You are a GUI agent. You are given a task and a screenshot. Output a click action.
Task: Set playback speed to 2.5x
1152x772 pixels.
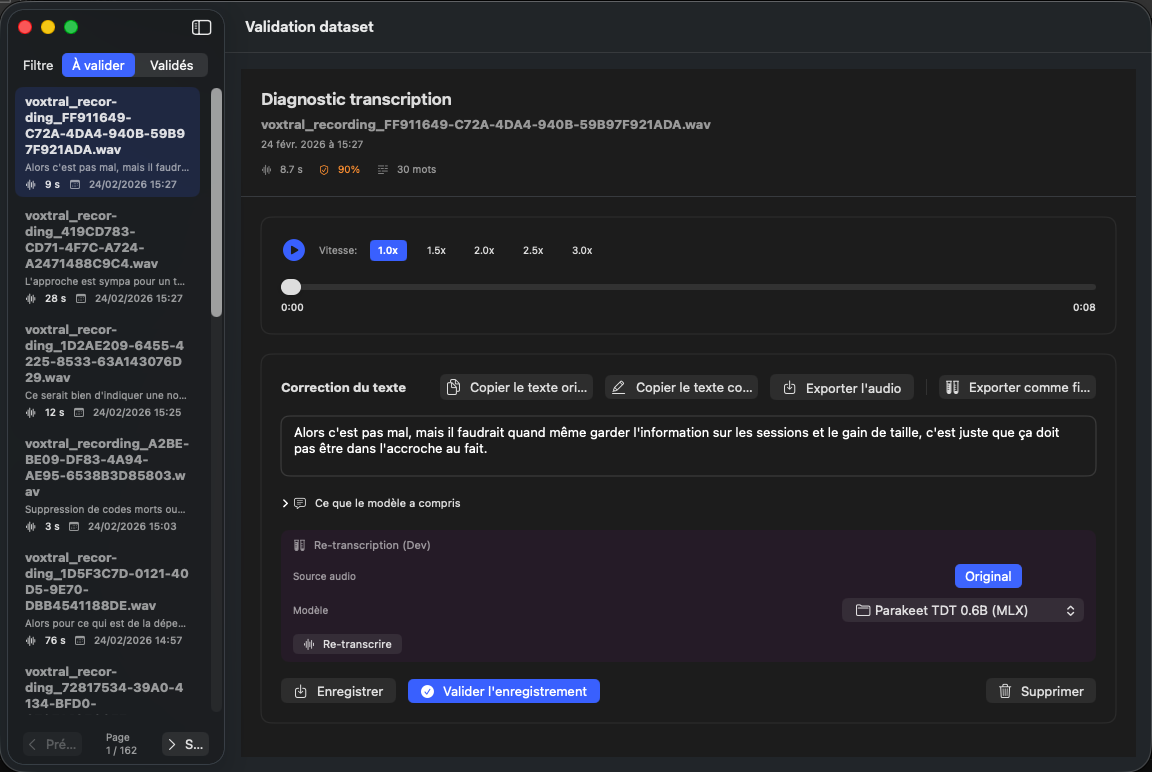click(533, 250)
